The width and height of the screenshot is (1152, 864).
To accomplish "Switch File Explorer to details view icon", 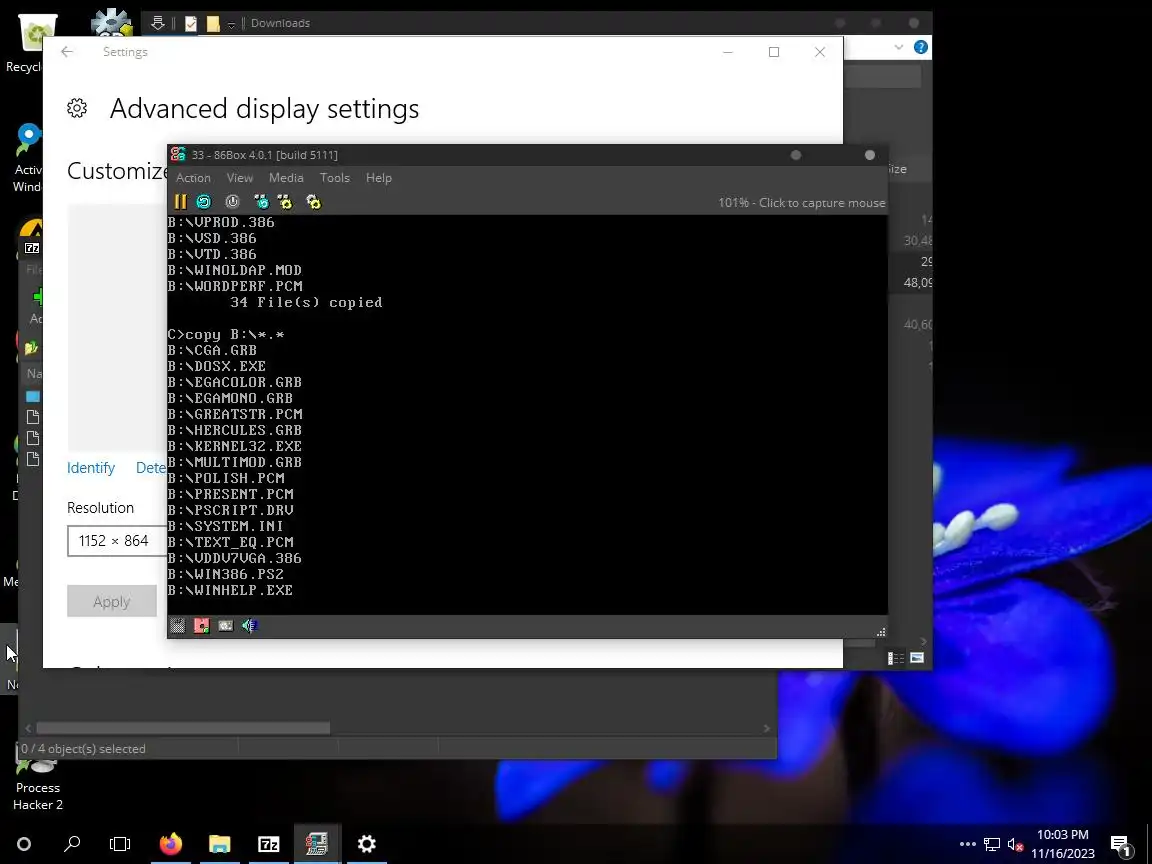I will [896, 658].
